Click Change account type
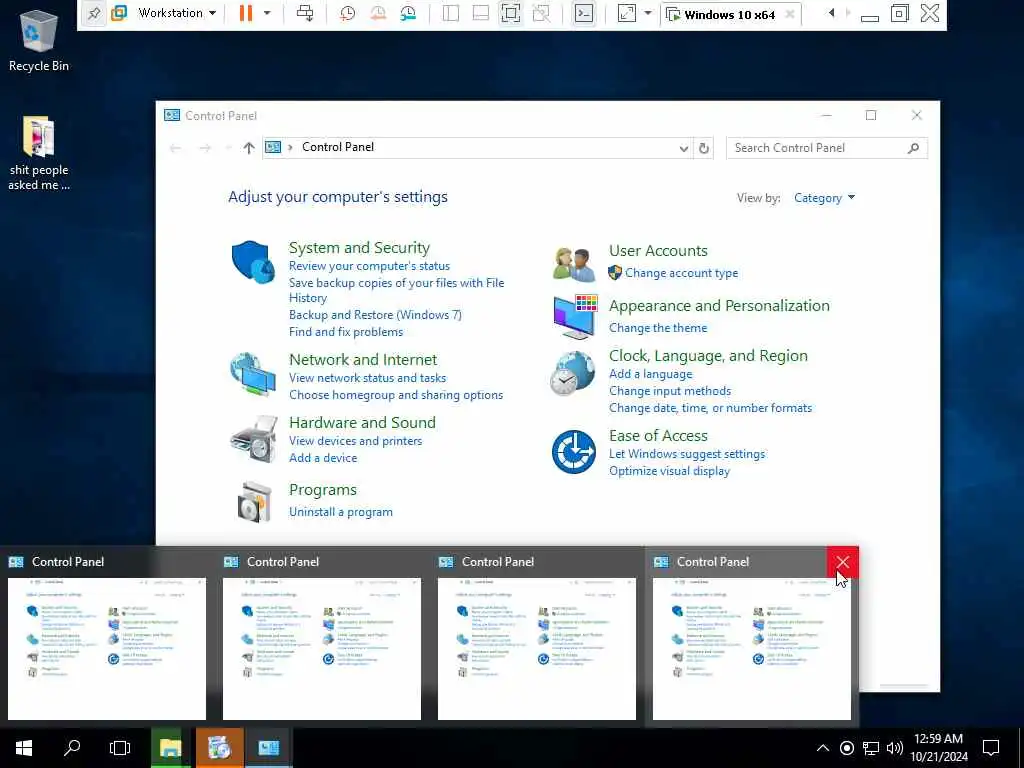1024x768 pixels. click(x=681, y=273)
